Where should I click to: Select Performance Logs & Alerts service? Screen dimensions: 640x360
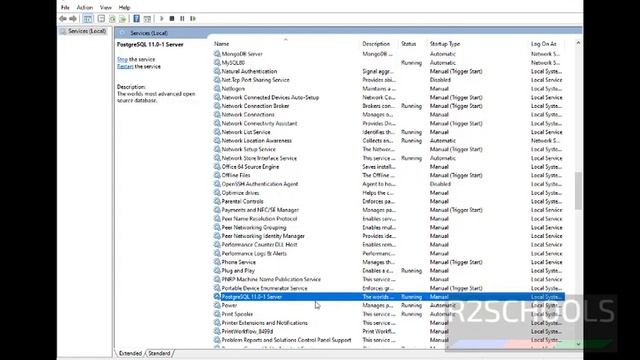(389, 253)
